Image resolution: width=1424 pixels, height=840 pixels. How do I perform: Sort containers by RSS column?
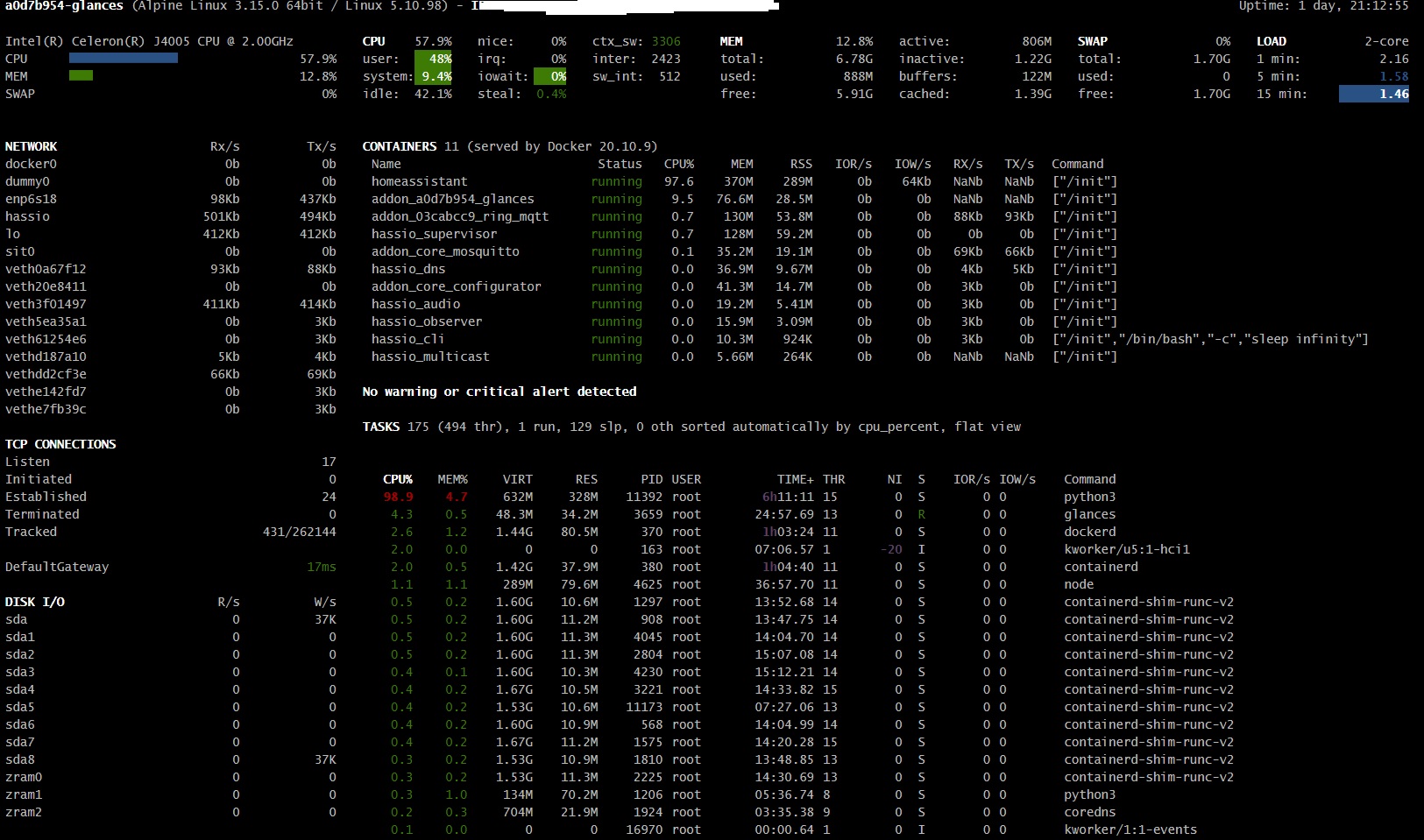click(x=799, y=164)
